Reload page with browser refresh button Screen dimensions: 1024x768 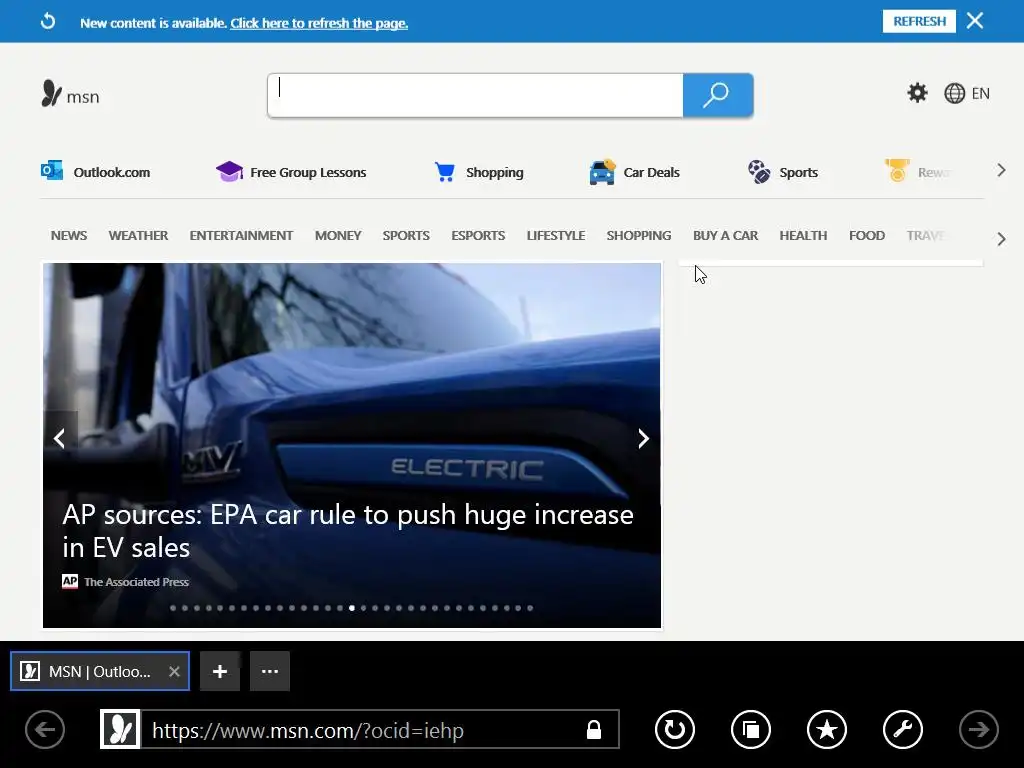point(675,729)
